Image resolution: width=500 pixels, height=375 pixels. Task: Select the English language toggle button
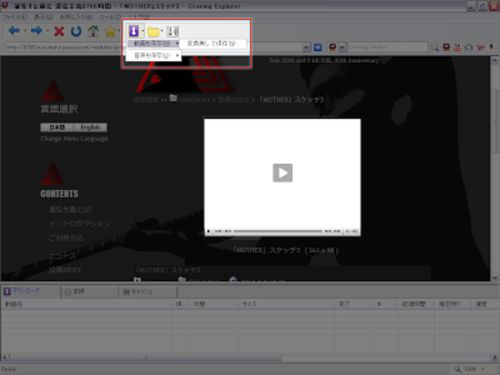[90, 127]
